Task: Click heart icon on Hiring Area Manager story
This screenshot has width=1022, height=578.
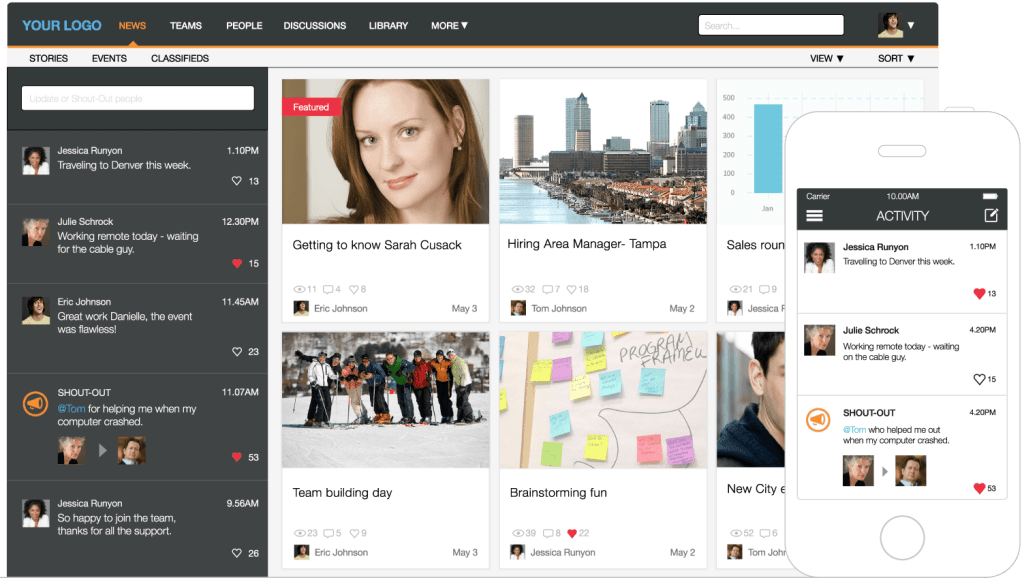Action: pos(572,289)
